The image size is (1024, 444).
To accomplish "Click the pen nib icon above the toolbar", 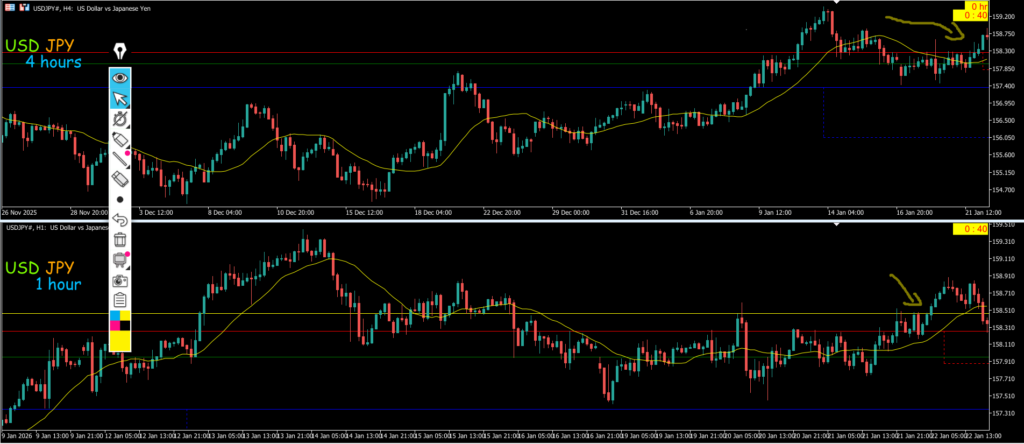I will click(120, 51).
